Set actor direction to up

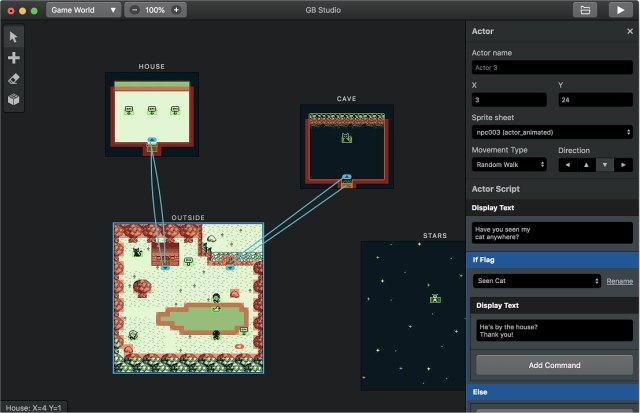[x=586, y=165]
